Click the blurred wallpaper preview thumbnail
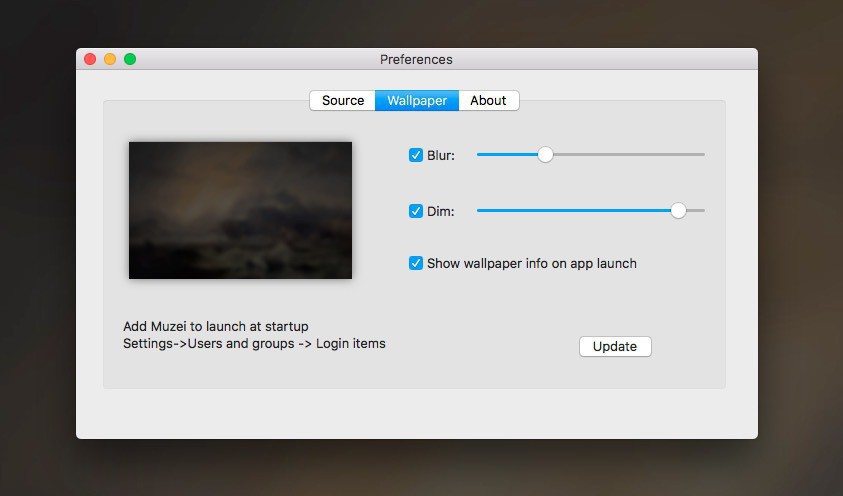 240,210
